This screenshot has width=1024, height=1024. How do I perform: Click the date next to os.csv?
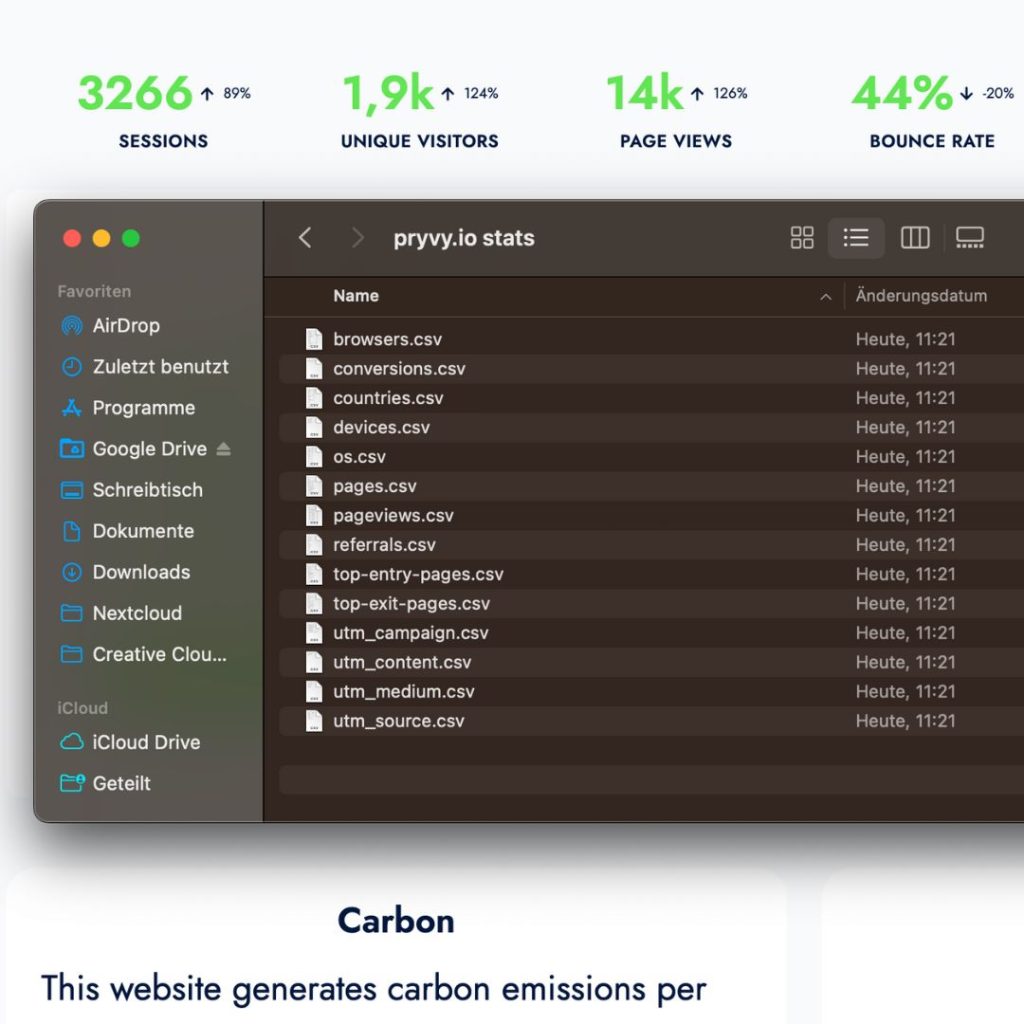[x=905, y=456]
